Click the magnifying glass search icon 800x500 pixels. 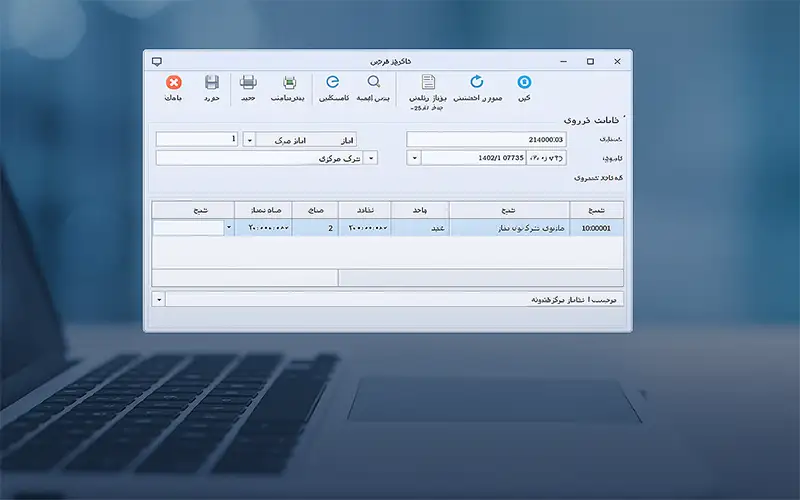(x=374, y=83)
